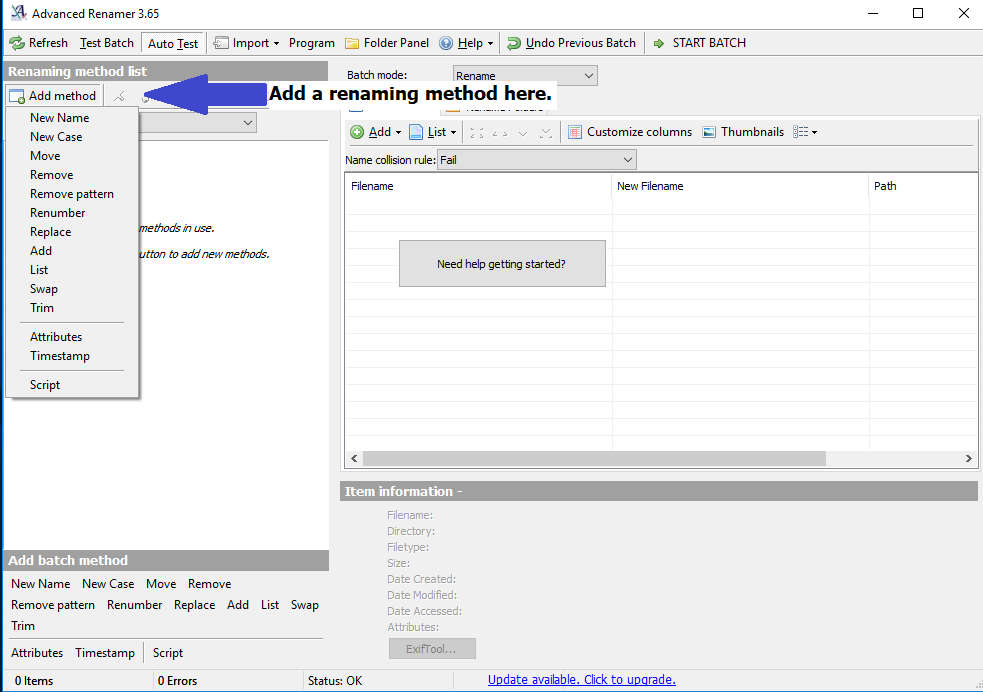Click the Help question mark icon
Image resolution: width=983 pixels, height=692 pixels.
click(x=446, y=43)
